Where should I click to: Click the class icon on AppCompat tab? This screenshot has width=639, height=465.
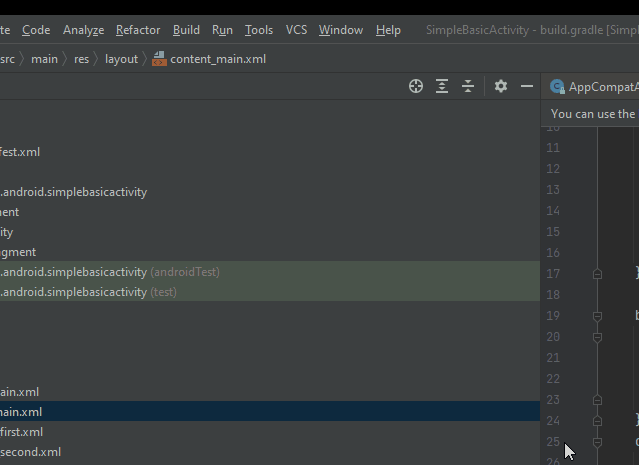(557, 87)
